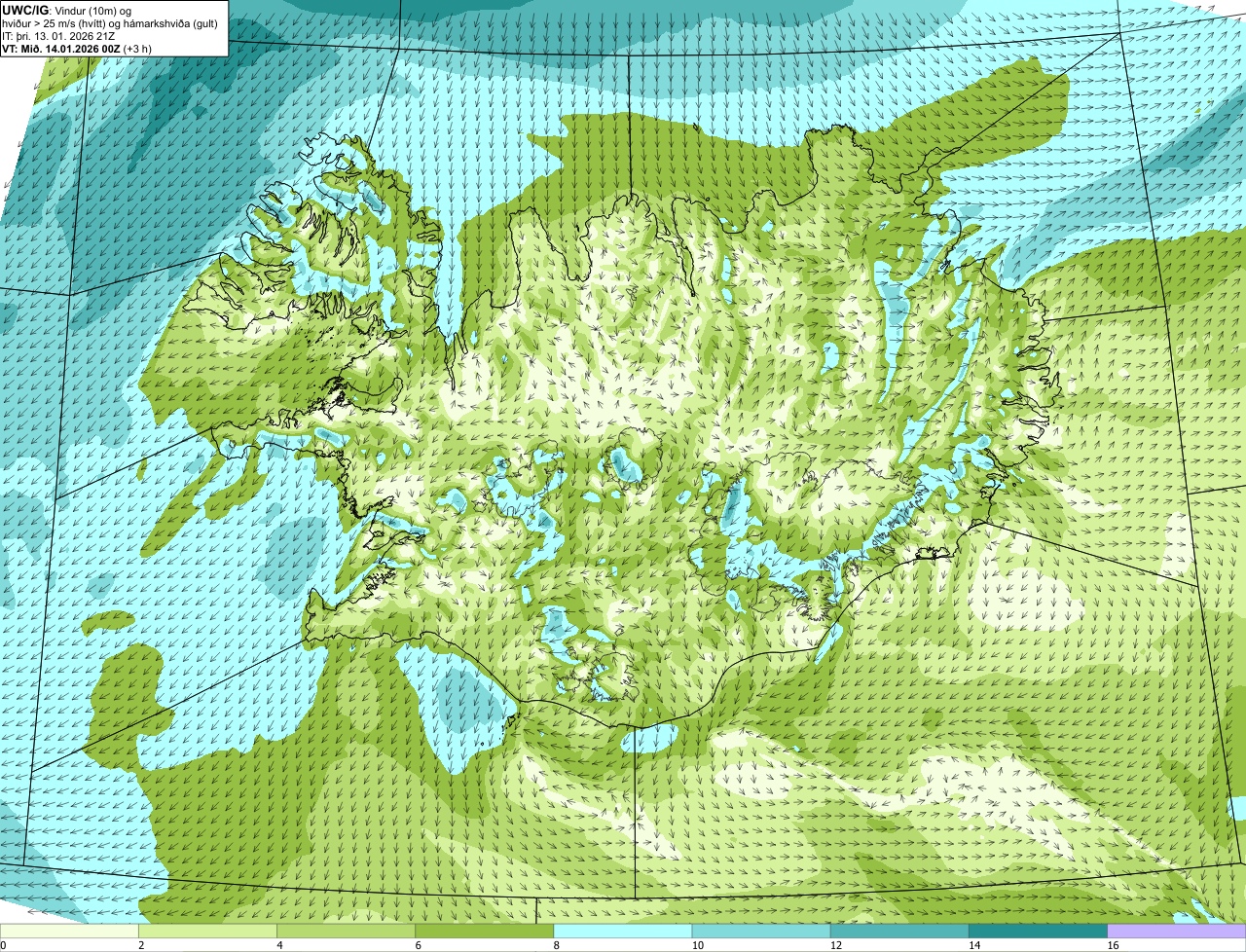
Task: Click the legend scale label "6"
Action: coord(418,945)
